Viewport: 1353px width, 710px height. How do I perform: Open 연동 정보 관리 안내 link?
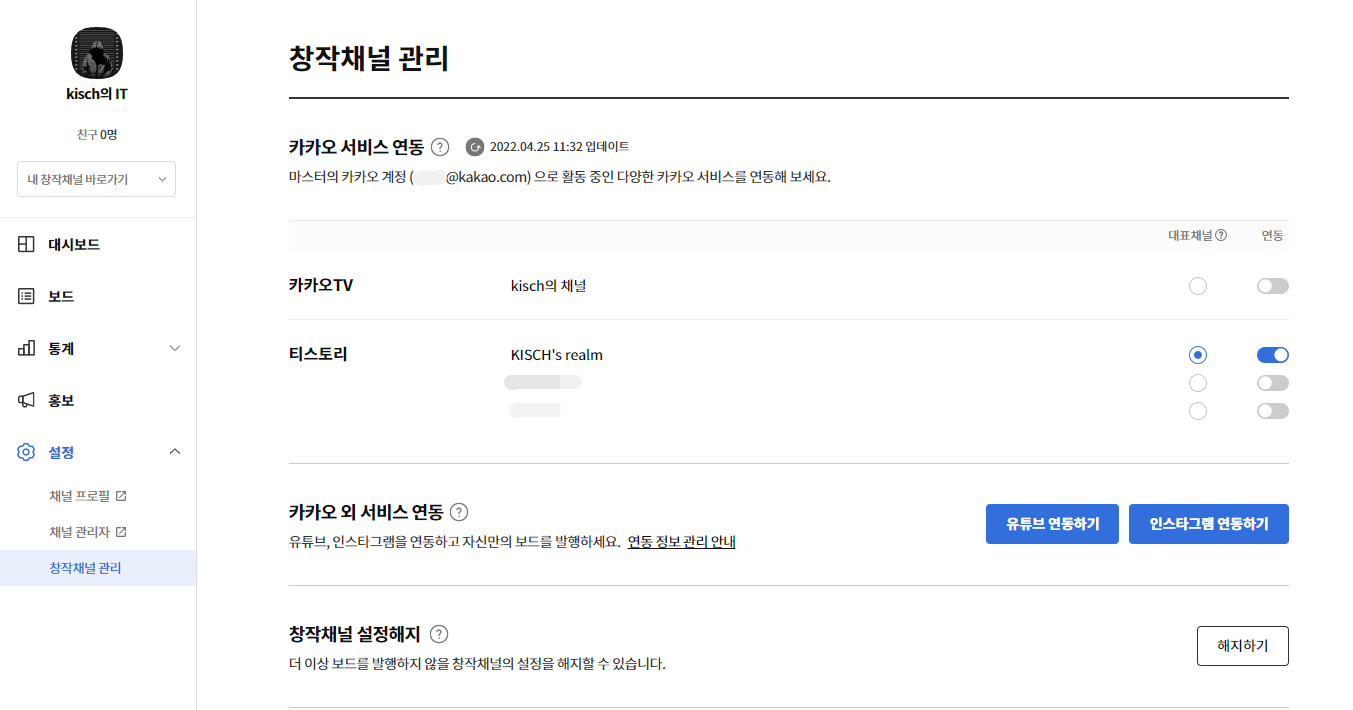point(682,542)
